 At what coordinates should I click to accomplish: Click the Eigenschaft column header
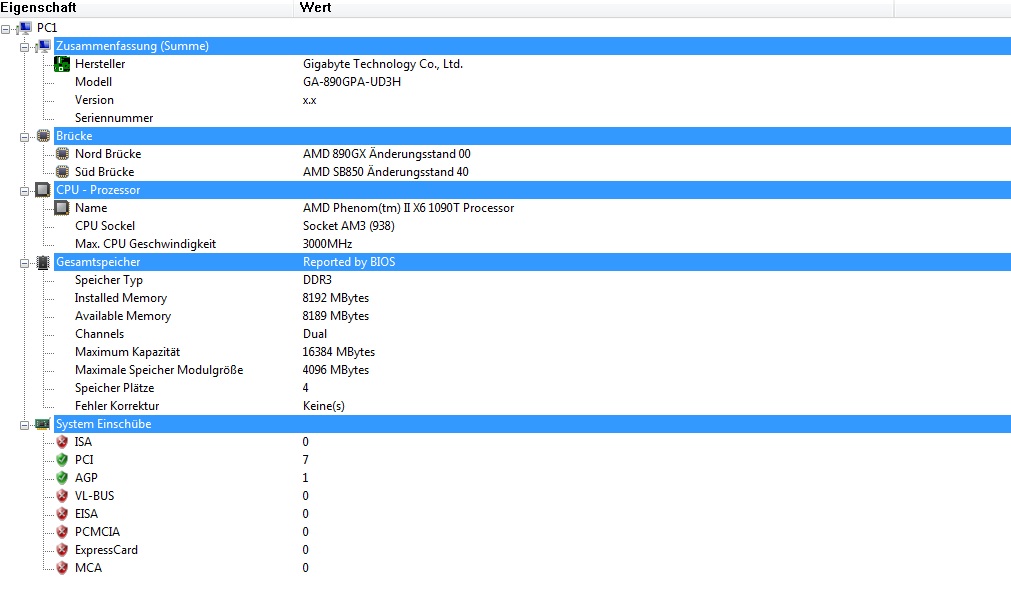[x=146, y=8]
